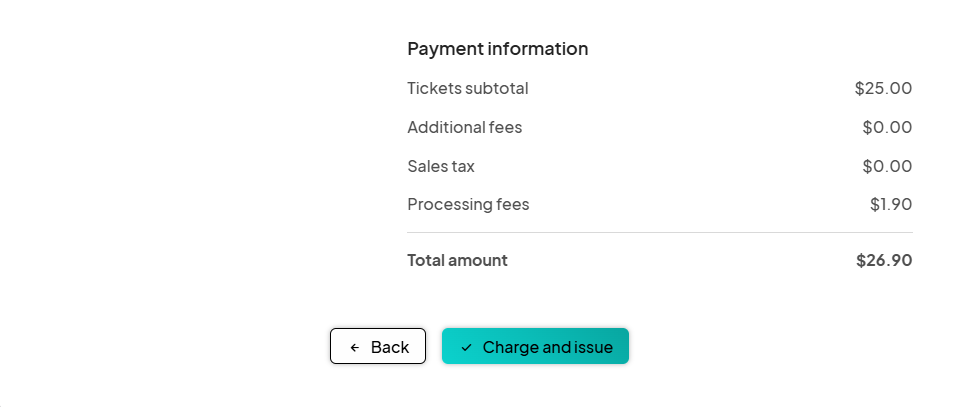Select the $0.00 value beside Additional fees
Image resolution: width=958 pixels, height=407 pixels.
click(x=887, y=127)
